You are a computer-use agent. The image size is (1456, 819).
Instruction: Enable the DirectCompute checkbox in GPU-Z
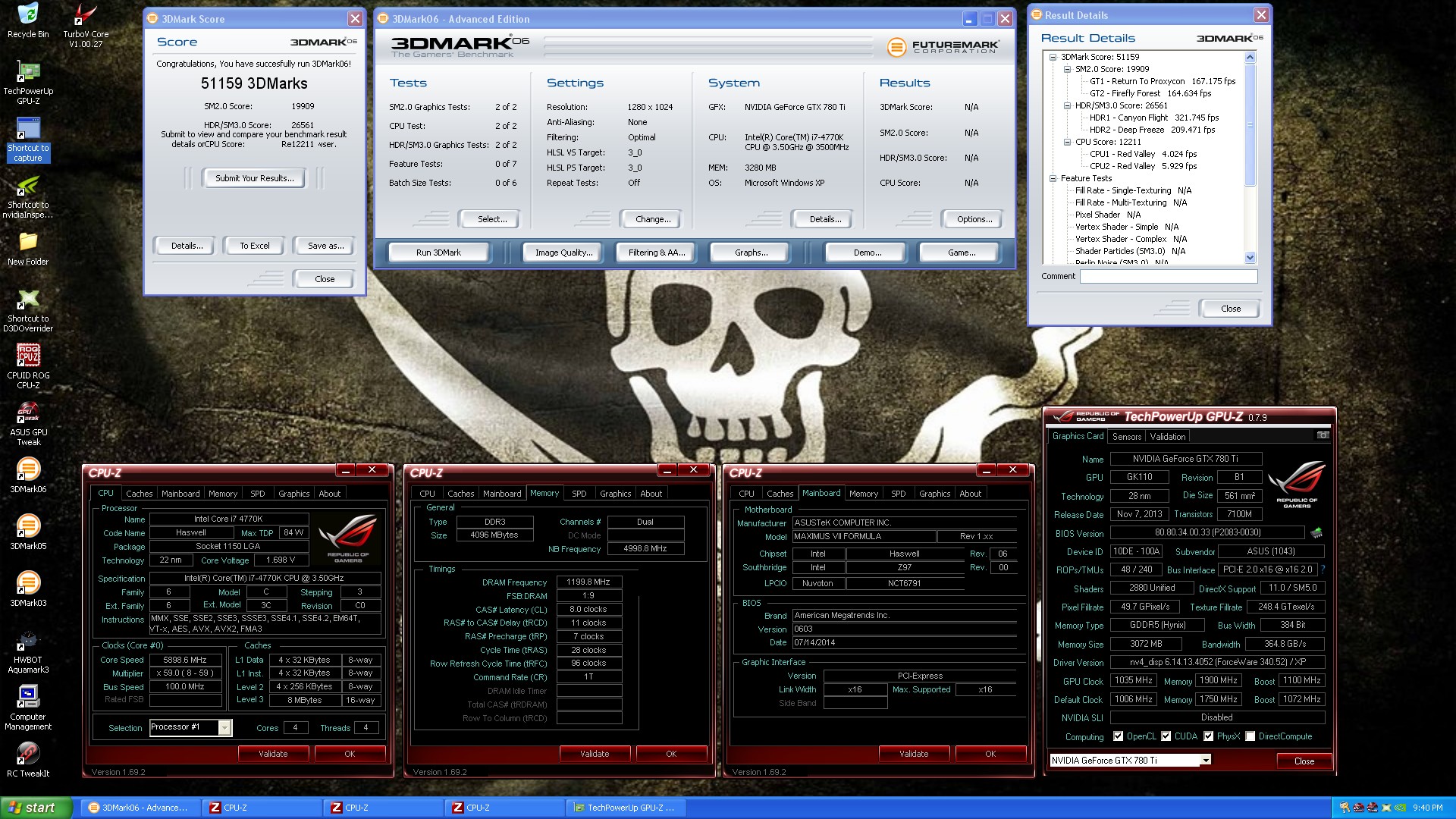click(x=1250, y=736)
